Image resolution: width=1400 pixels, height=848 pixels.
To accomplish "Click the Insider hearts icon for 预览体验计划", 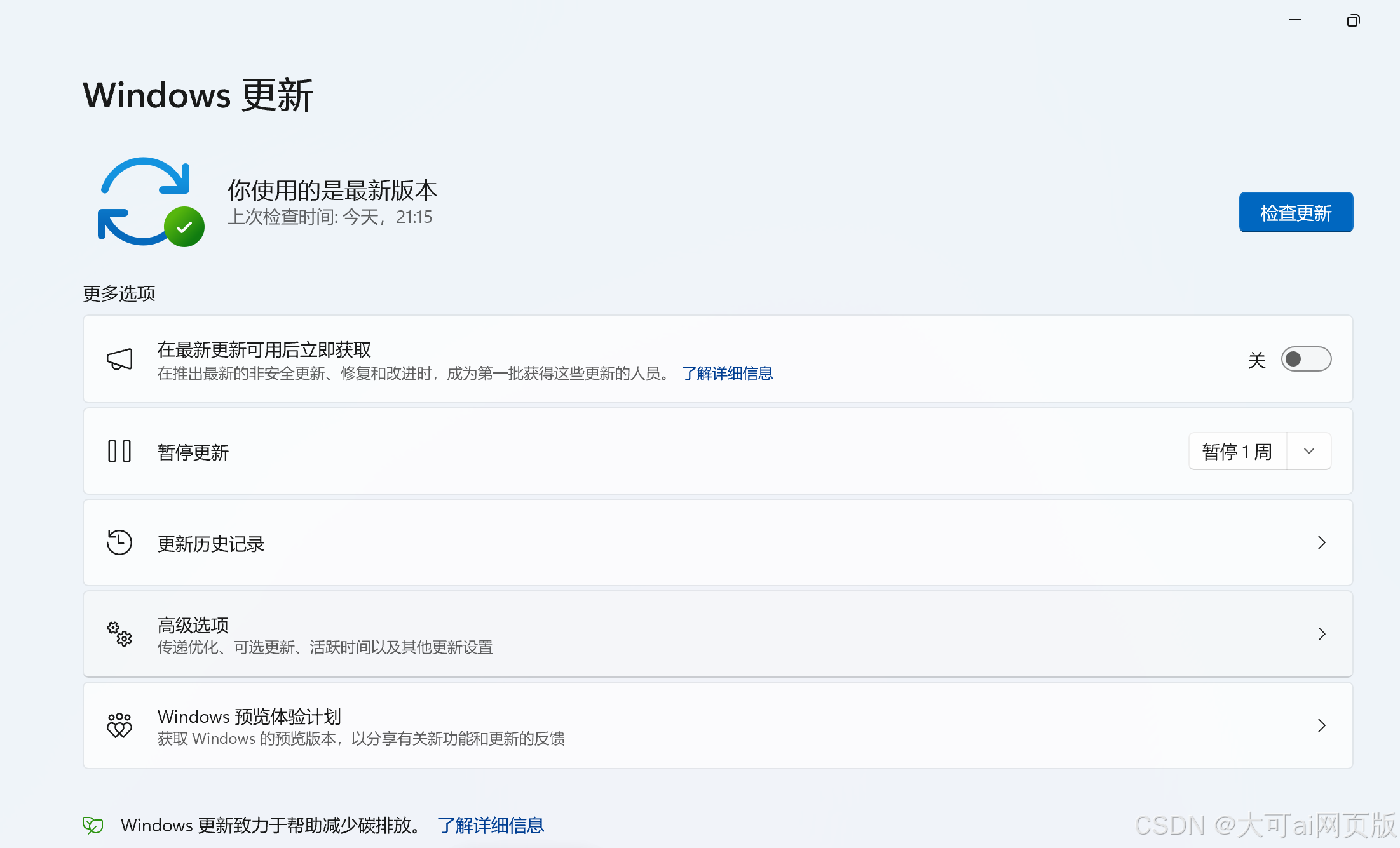I will click(119, 725).
